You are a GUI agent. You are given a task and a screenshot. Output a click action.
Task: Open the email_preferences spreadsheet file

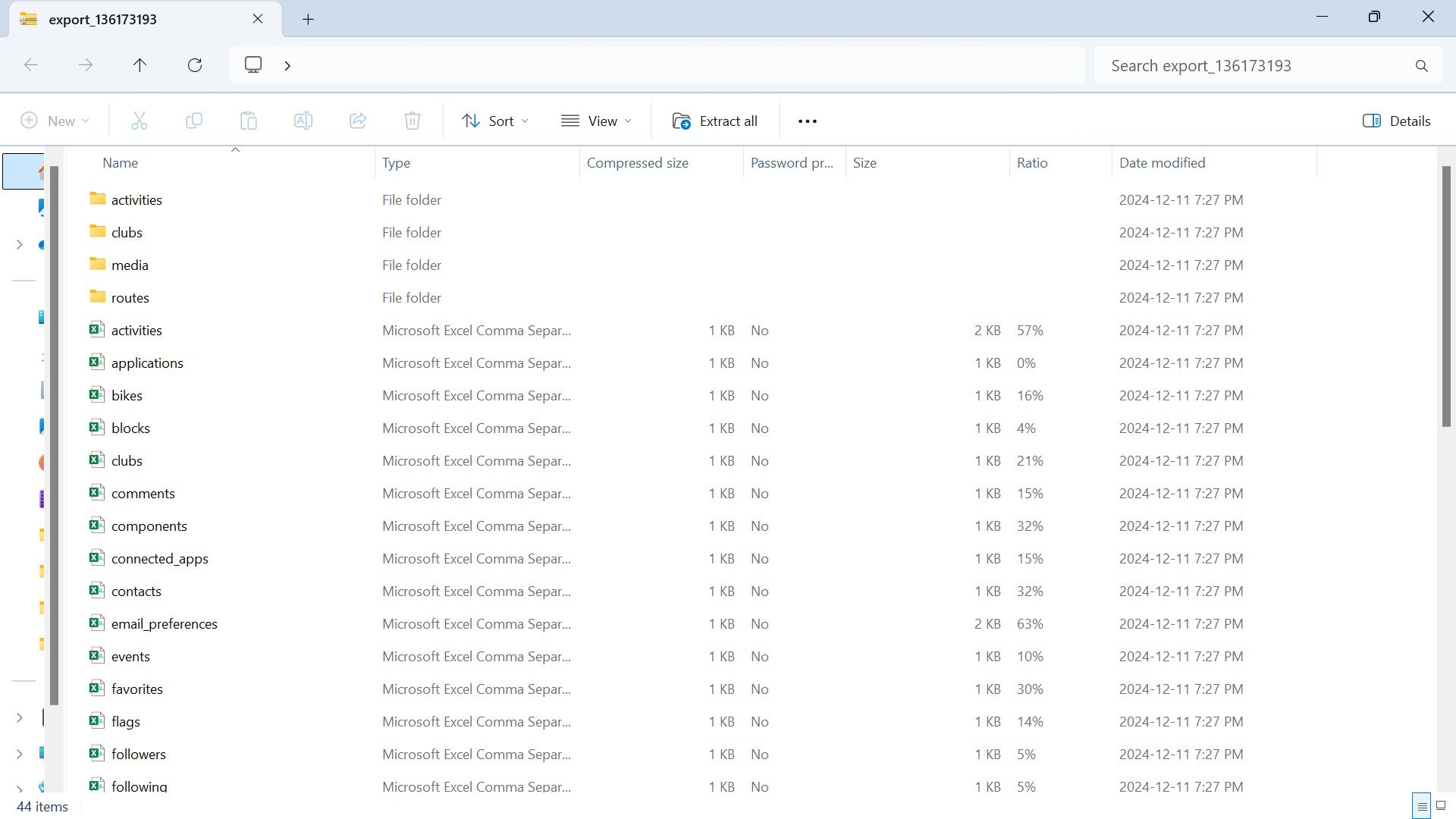[164, 623]
